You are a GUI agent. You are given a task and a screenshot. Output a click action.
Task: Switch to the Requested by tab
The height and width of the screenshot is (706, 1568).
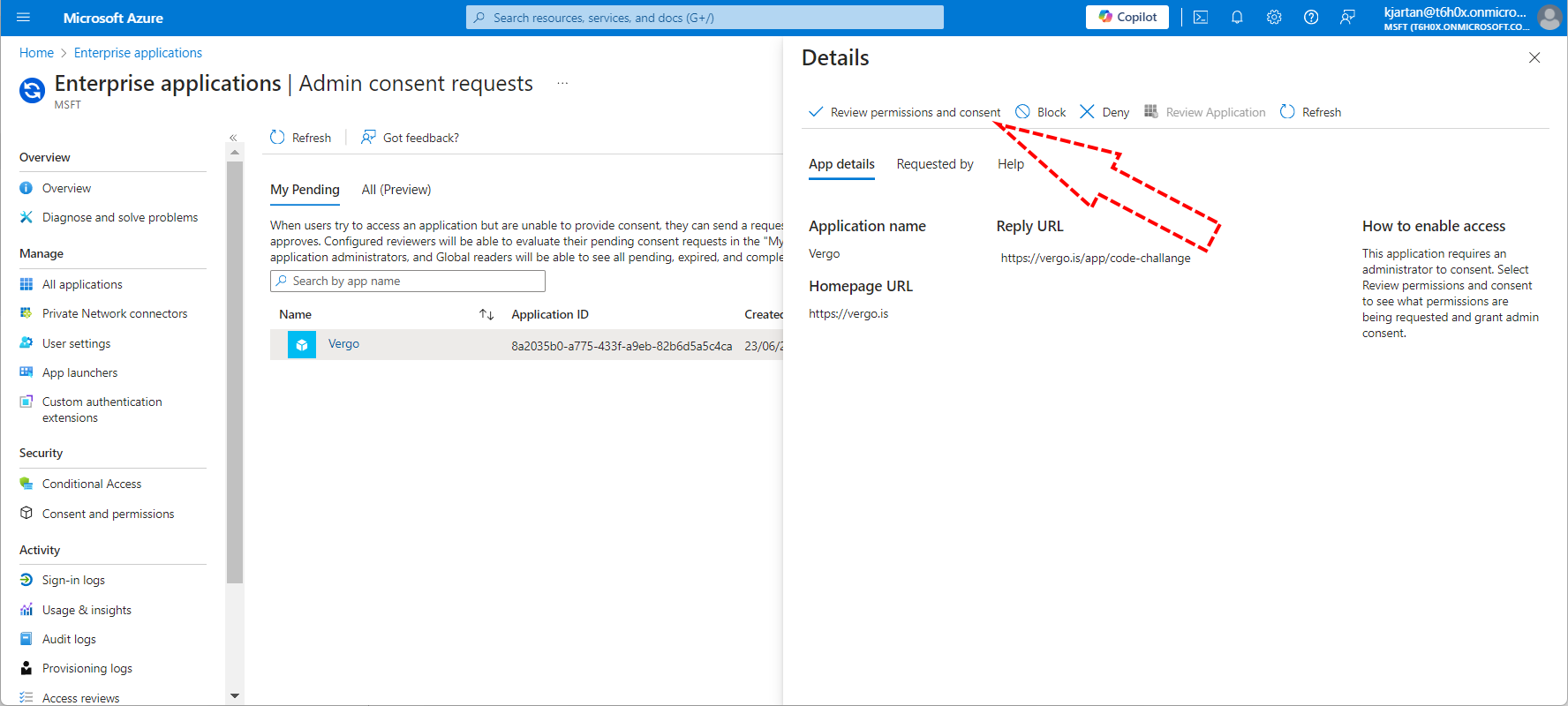[x=935, y=164]
